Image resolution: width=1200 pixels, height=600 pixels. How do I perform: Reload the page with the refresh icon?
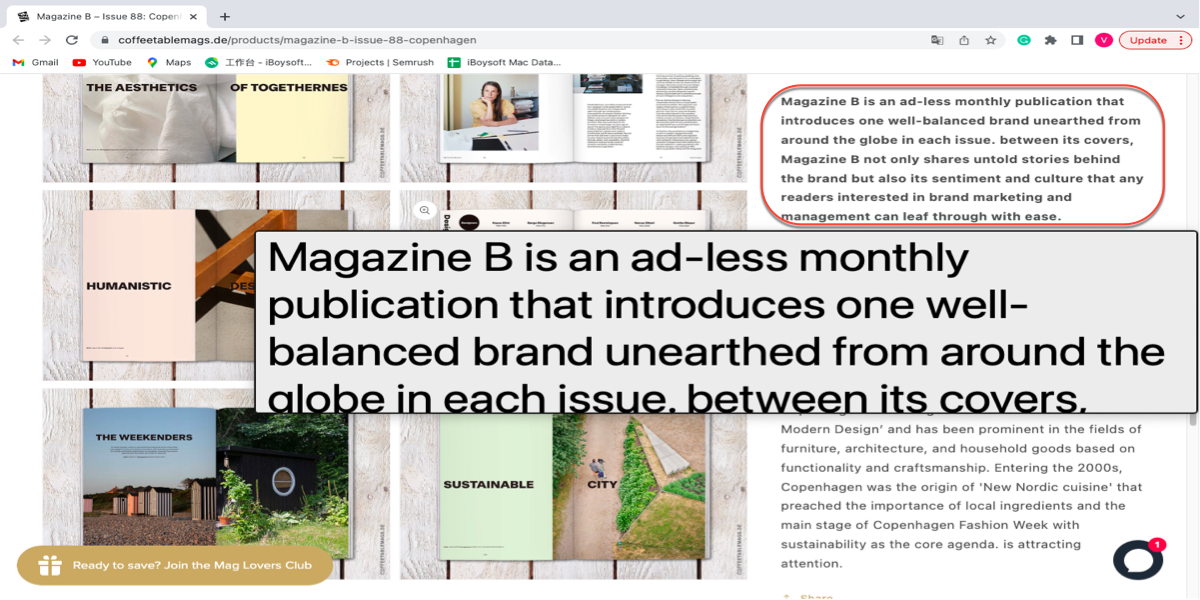[71, 40]
